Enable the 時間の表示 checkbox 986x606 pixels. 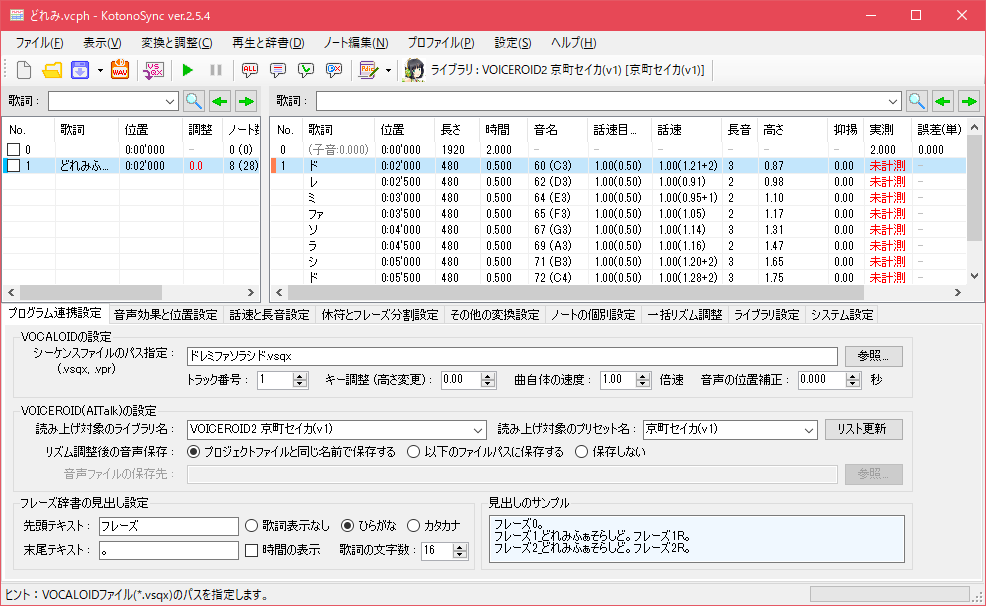(249, 550)
